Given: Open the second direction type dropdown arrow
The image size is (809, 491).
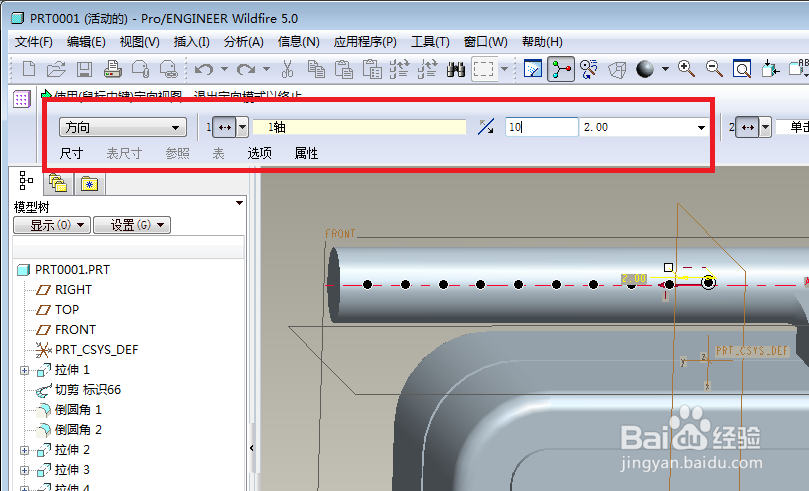Looking at the screenshot, I should (x=766, y=127).
